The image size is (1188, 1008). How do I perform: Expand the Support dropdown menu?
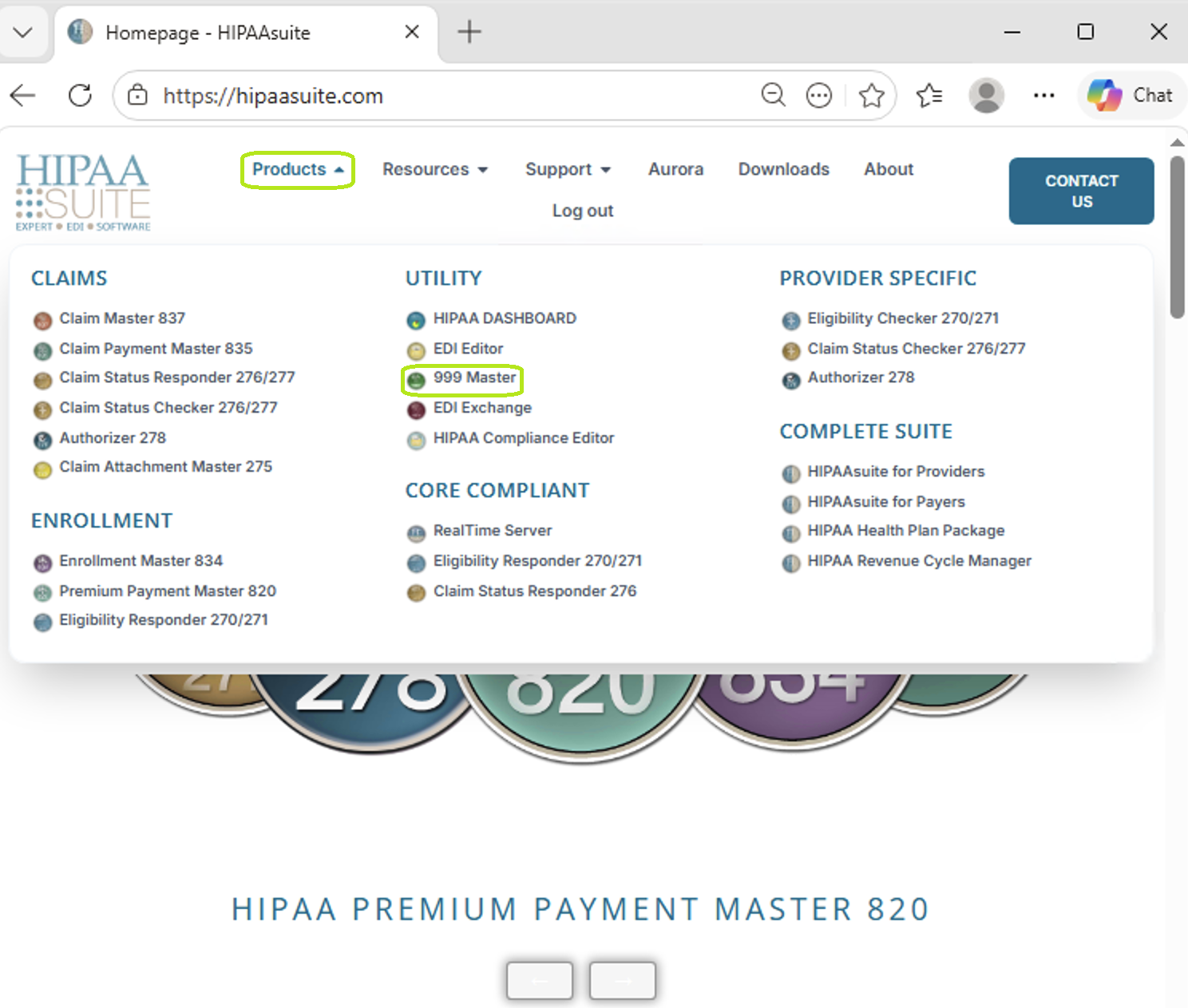point(568,169)
